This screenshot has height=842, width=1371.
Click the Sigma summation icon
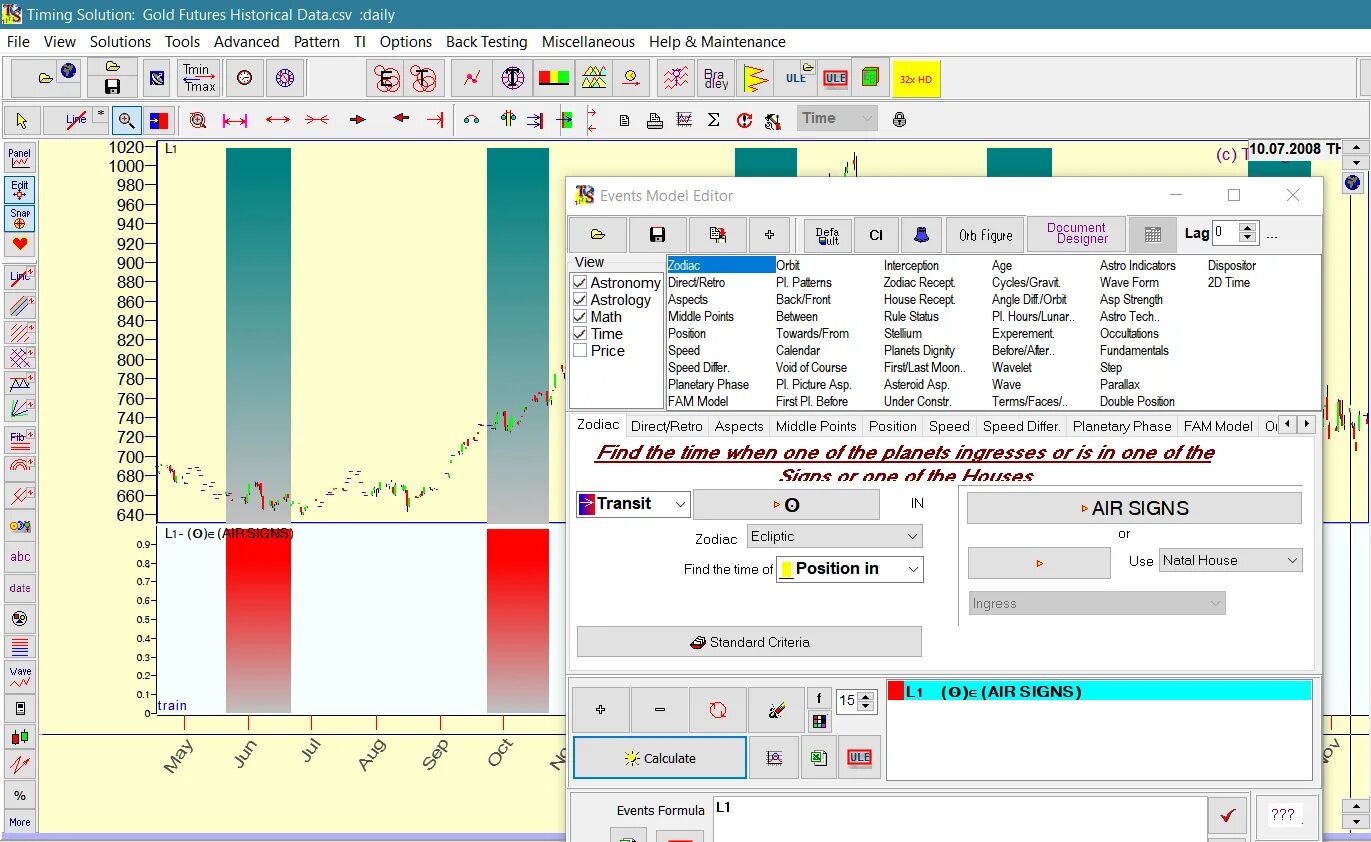[x=714, y=120]
